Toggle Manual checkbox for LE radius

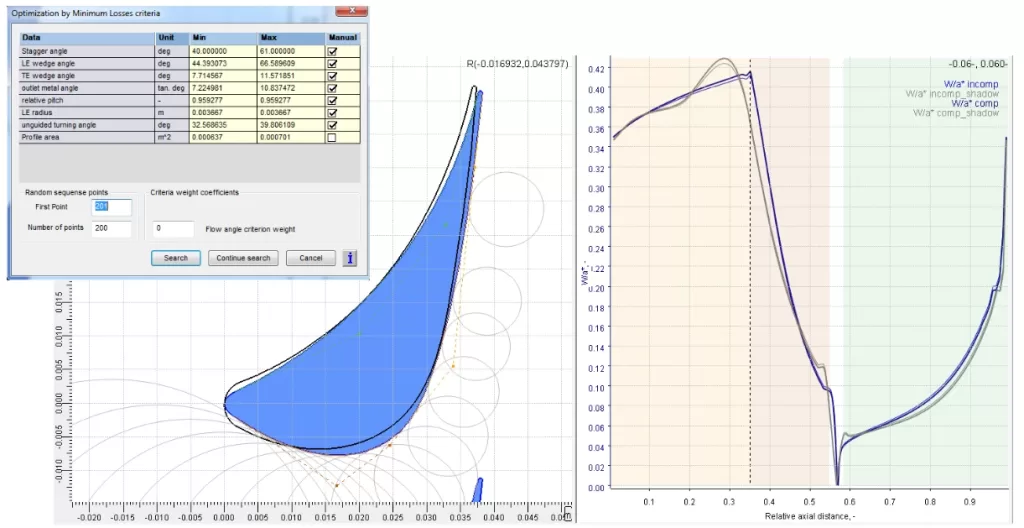click(332, 113)
